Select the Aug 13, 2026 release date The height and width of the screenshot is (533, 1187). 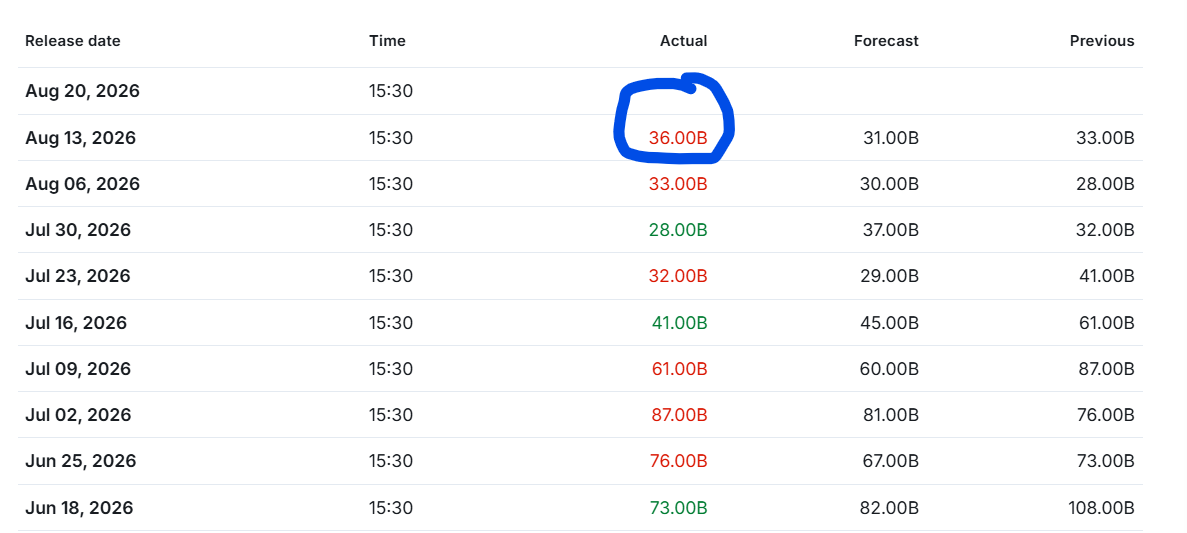pos(81,139)
